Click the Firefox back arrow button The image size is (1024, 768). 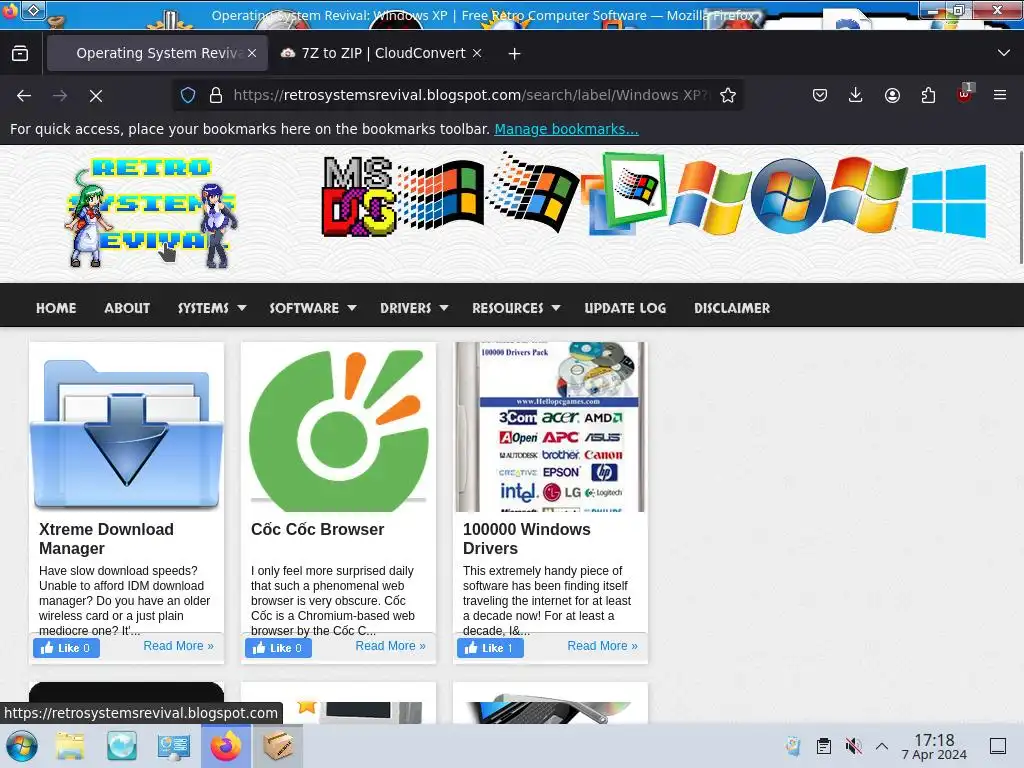pyautogui.click(x=24, y=96)
